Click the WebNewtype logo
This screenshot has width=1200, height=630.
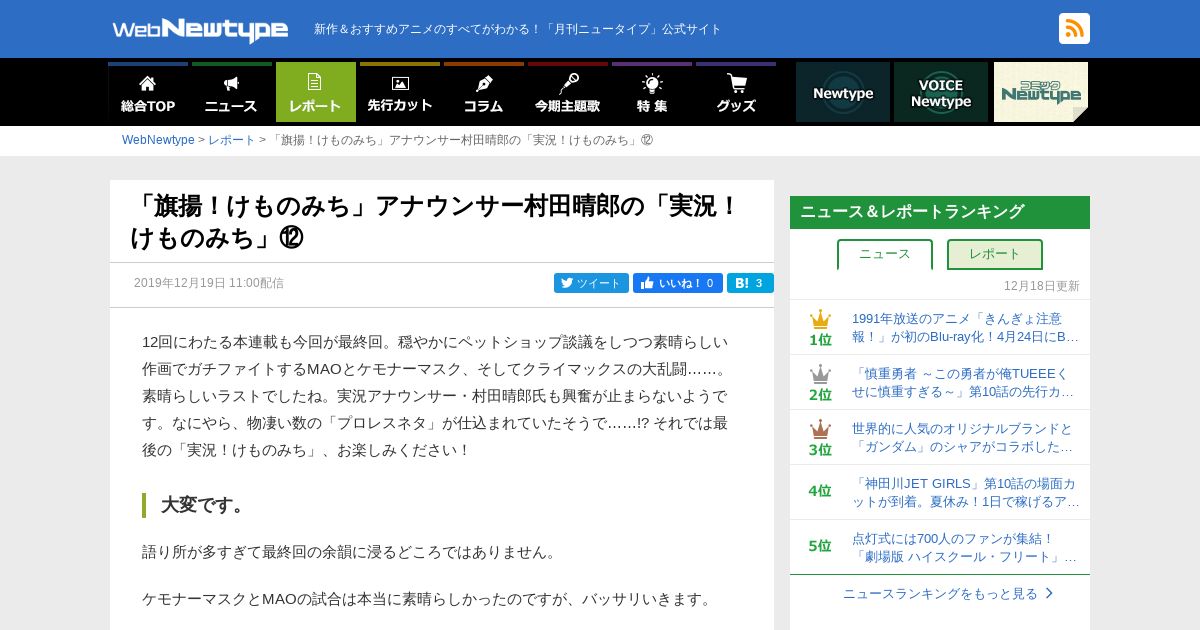coord(200,30)
